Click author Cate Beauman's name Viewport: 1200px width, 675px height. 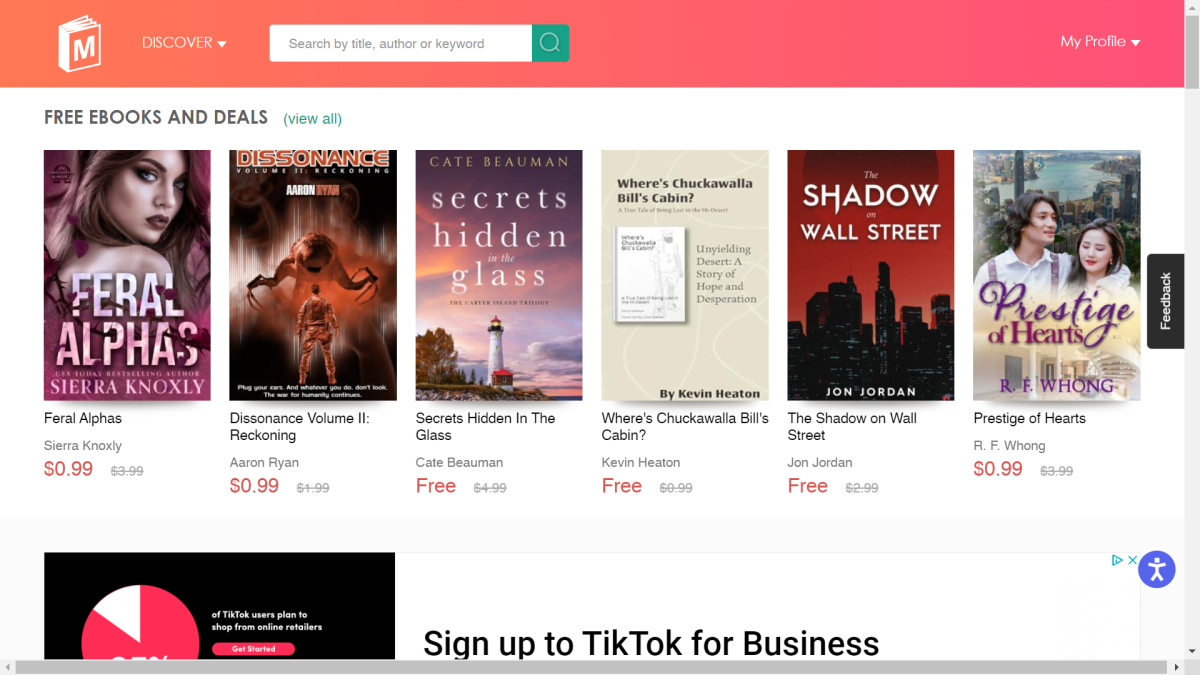pos(459,462)
